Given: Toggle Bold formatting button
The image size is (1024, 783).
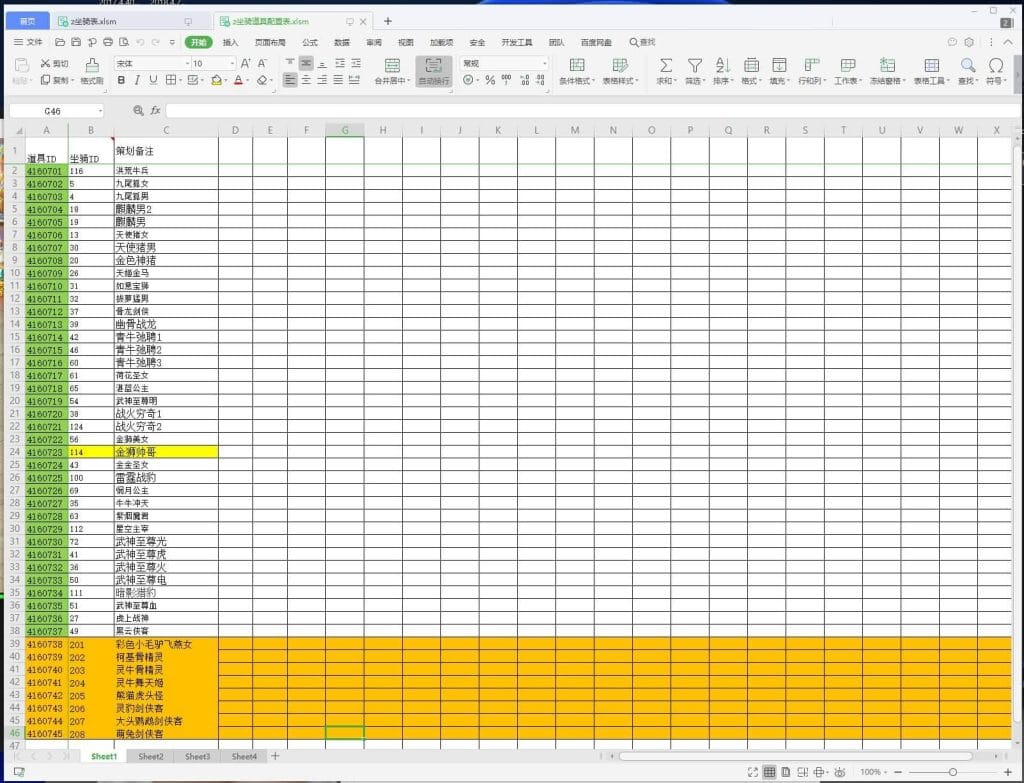Looking at the screenshot, I should pyautogui.click(x=123, y=80).
